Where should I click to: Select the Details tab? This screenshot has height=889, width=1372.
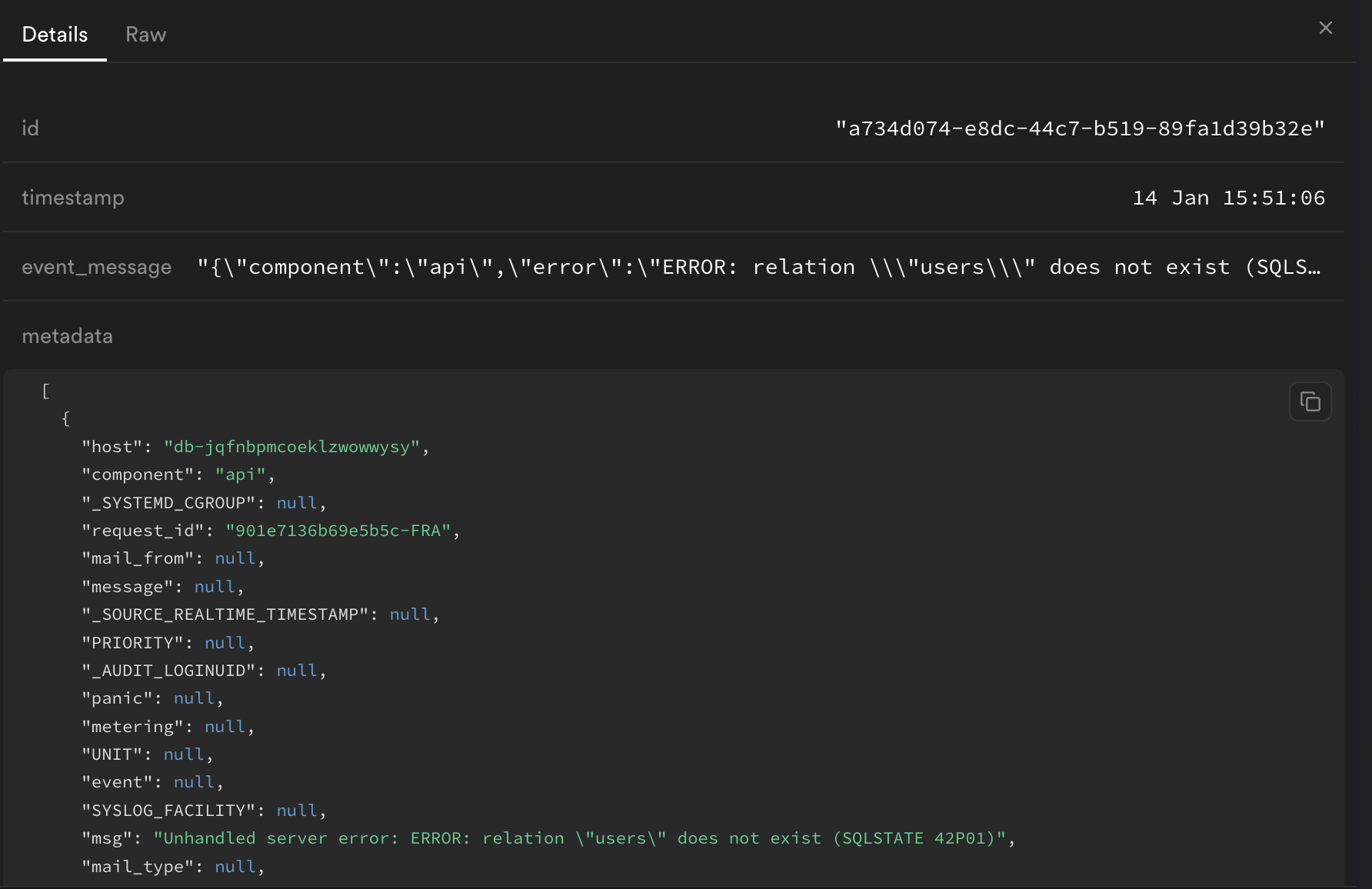pos(54,34)
